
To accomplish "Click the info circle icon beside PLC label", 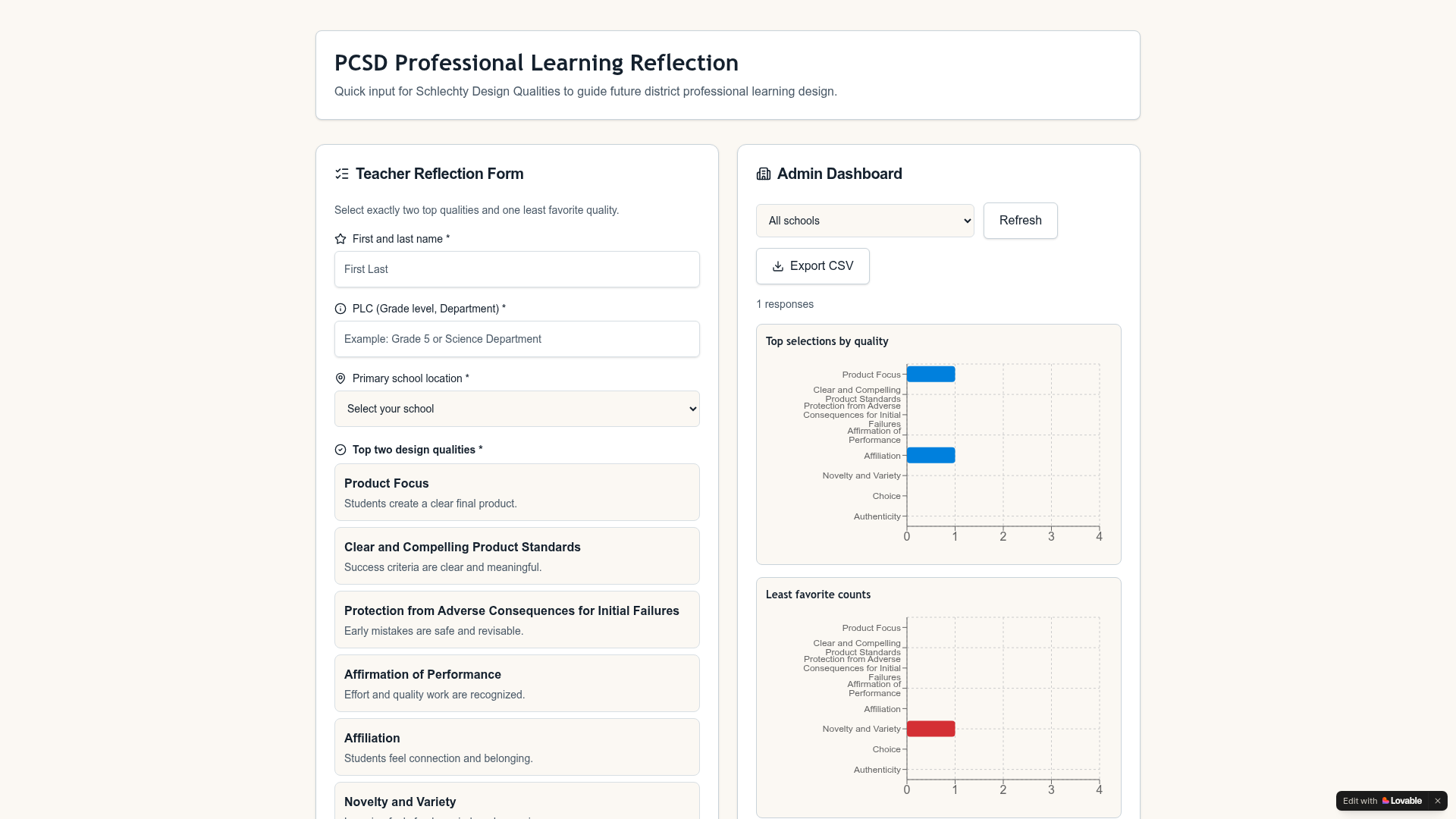I will click(x=340, y=309).
